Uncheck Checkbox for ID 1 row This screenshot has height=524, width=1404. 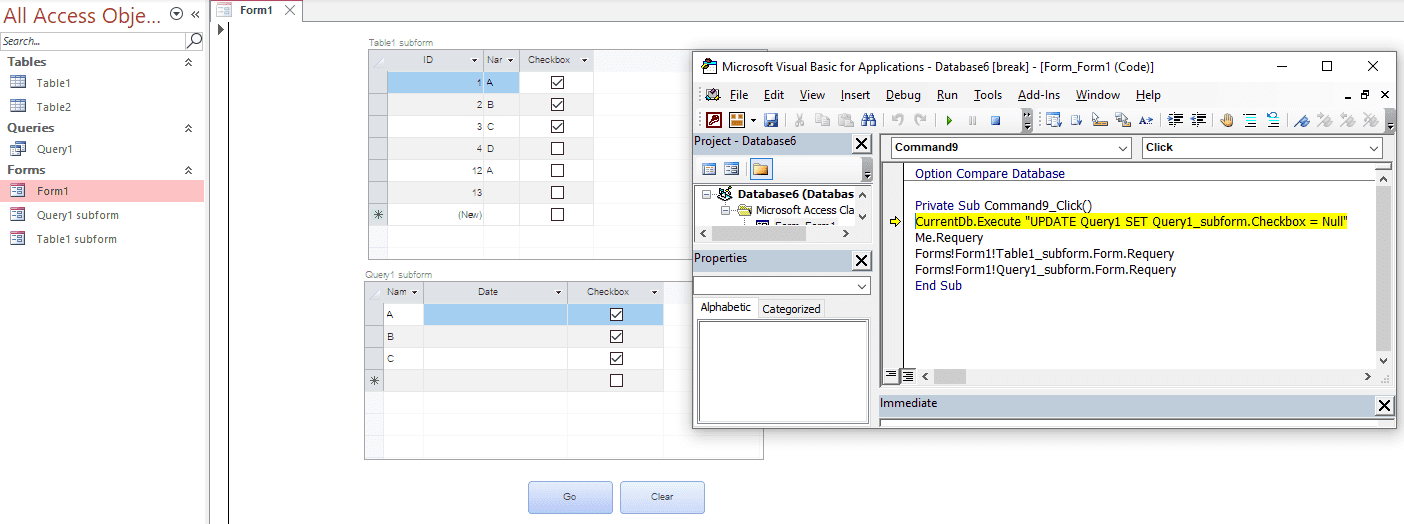point(557,82)
